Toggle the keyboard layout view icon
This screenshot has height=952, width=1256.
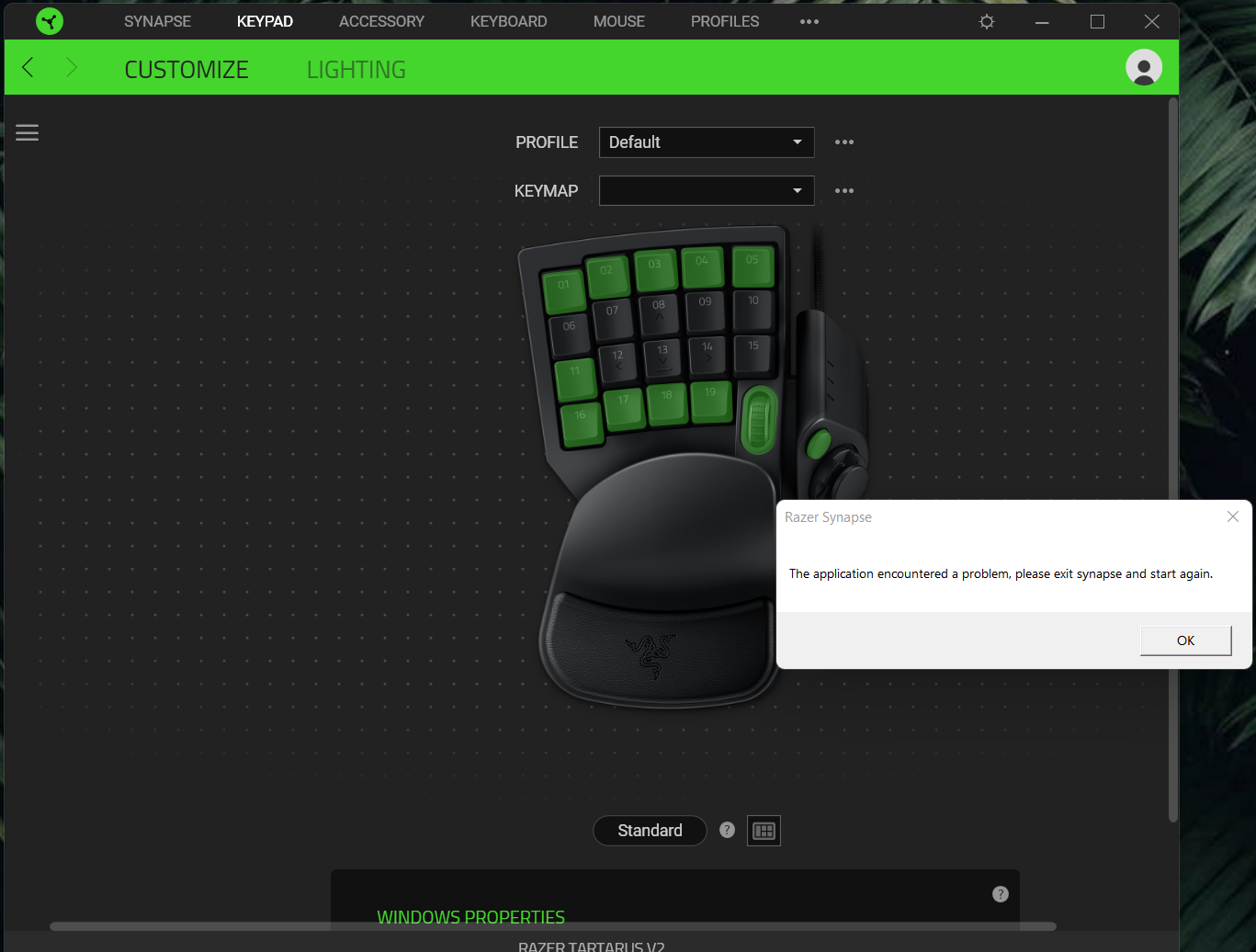tap(764, 831)
